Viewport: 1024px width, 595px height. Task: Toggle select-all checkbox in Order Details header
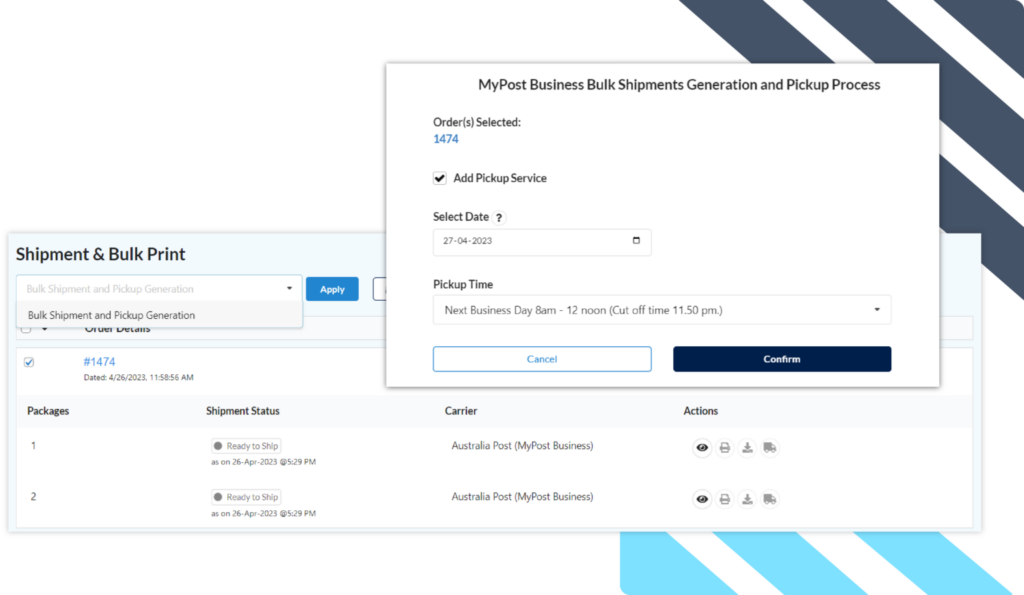point(26,329)
